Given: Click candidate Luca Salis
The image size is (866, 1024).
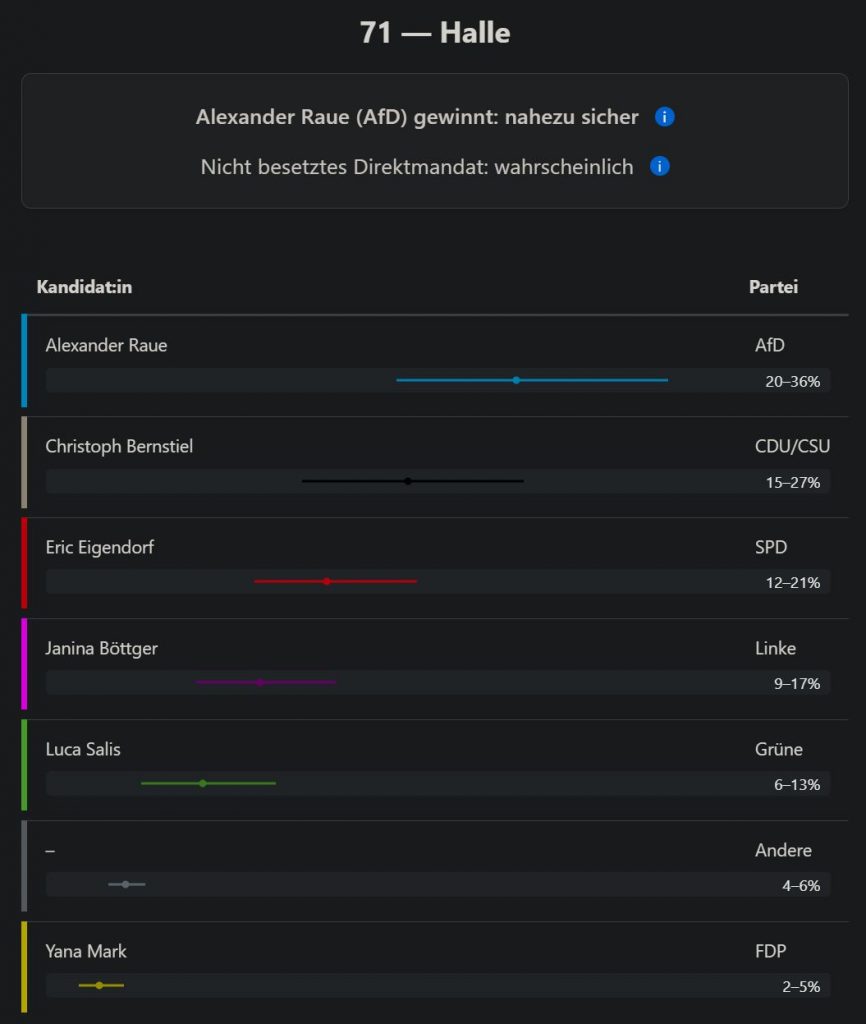Looking at the screenshot, I should [x=83, y=749].
